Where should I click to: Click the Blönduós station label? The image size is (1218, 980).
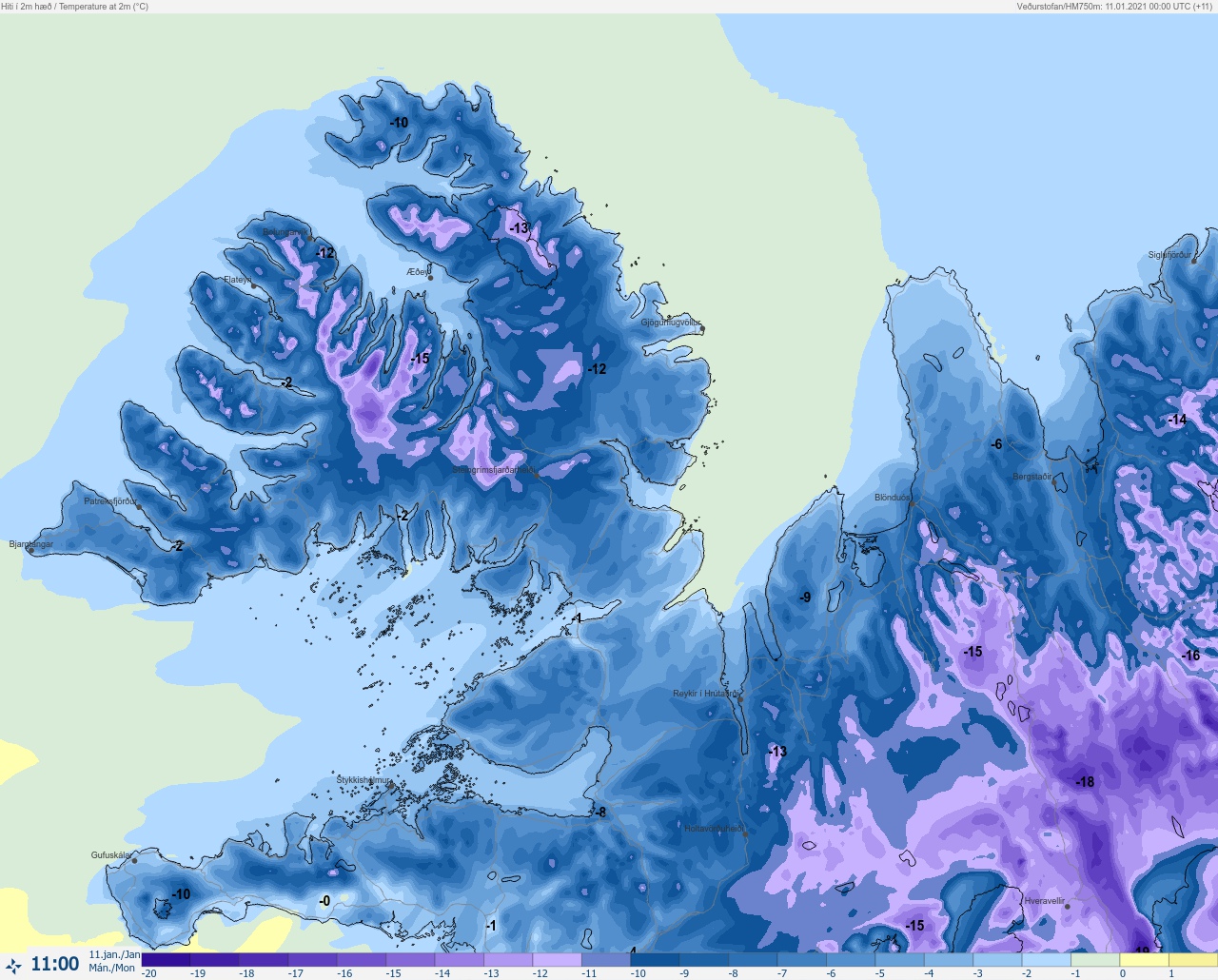coord(893,498)
